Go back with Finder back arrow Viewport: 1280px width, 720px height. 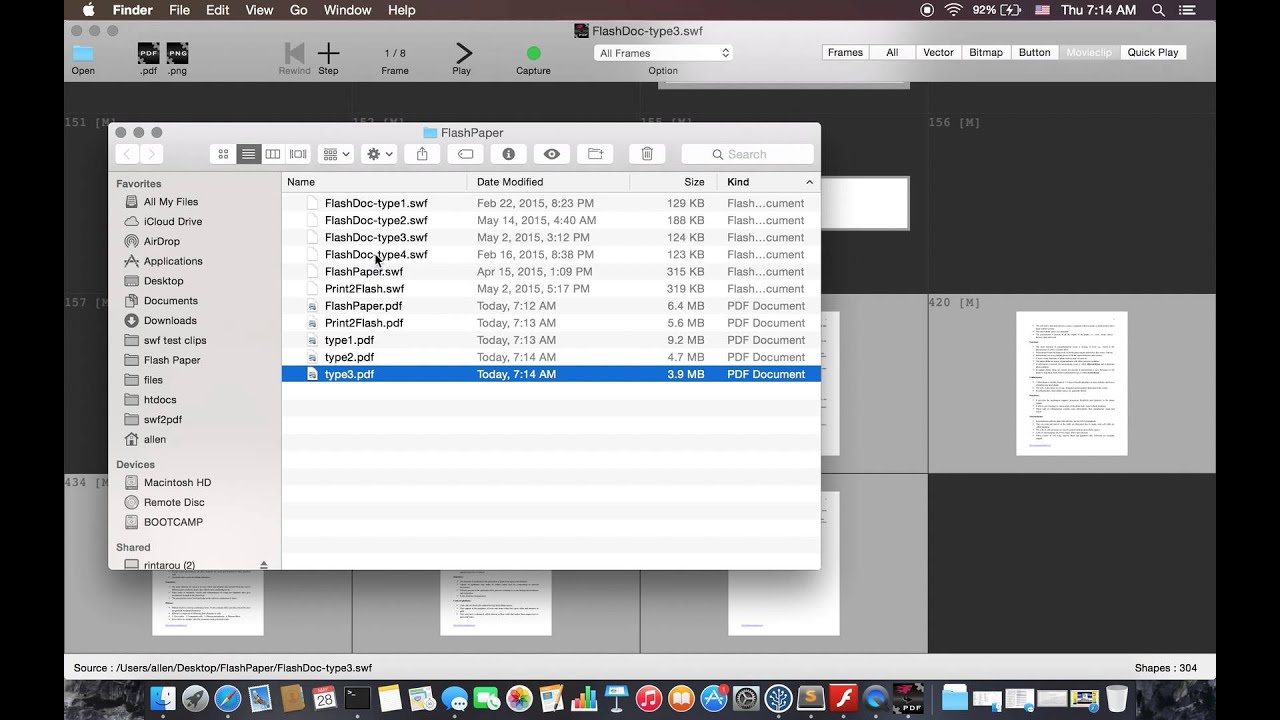127,154
